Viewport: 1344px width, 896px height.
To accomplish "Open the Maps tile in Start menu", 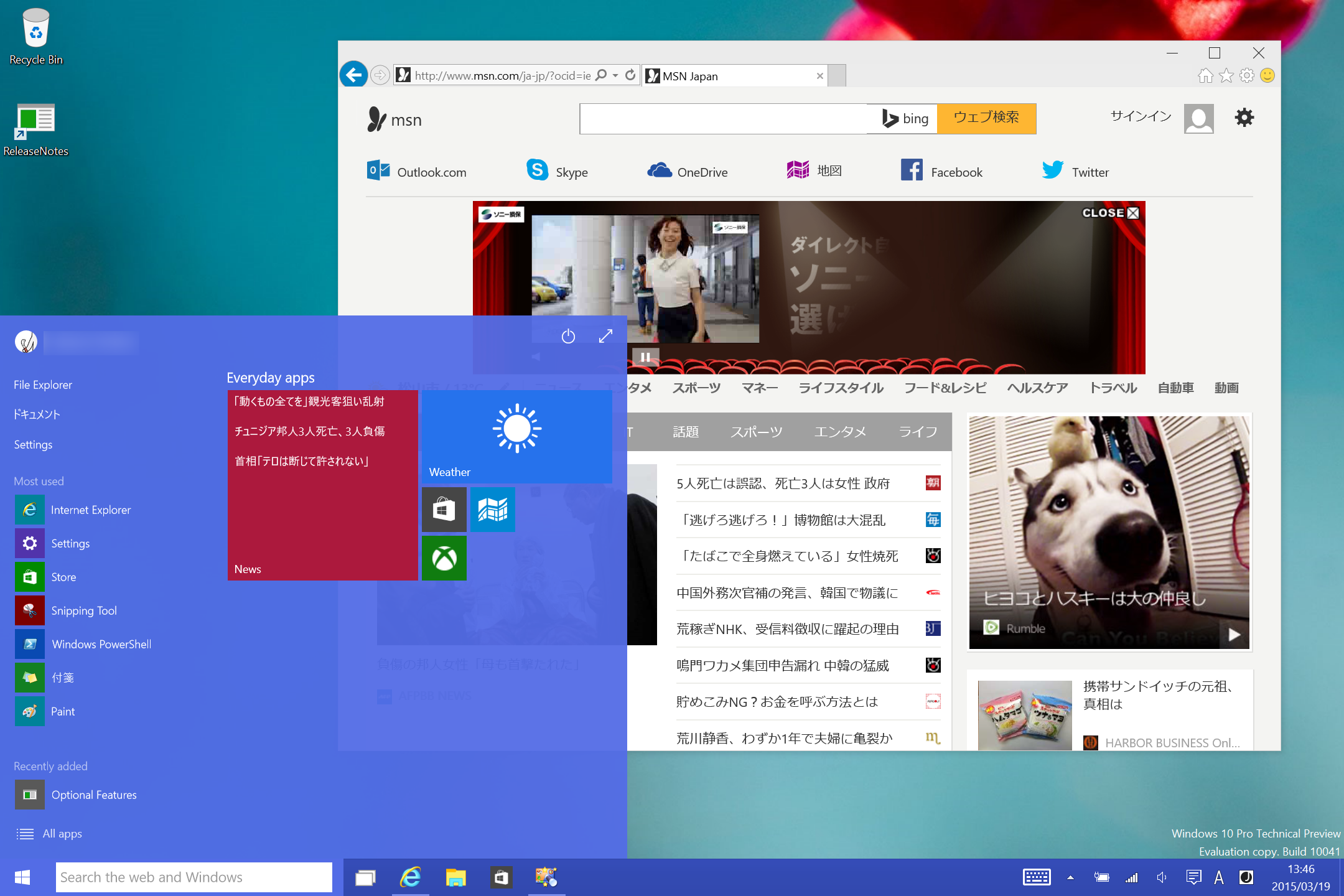I will pos(492,510).
